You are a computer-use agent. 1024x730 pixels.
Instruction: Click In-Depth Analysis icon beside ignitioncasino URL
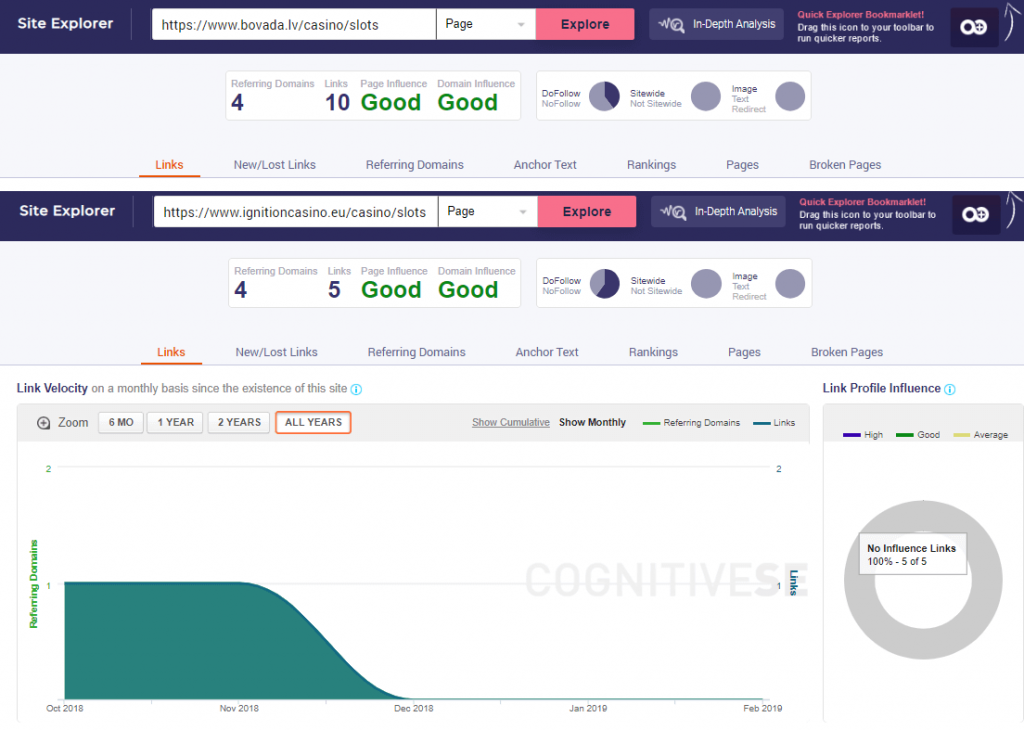[x=673, y=212]
